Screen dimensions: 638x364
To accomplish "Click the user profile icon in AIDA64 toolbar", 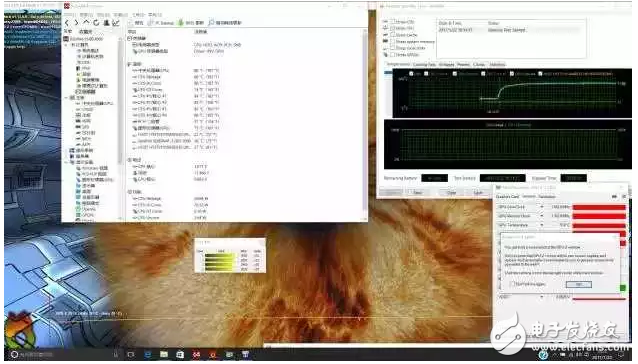I will point(106,23).
